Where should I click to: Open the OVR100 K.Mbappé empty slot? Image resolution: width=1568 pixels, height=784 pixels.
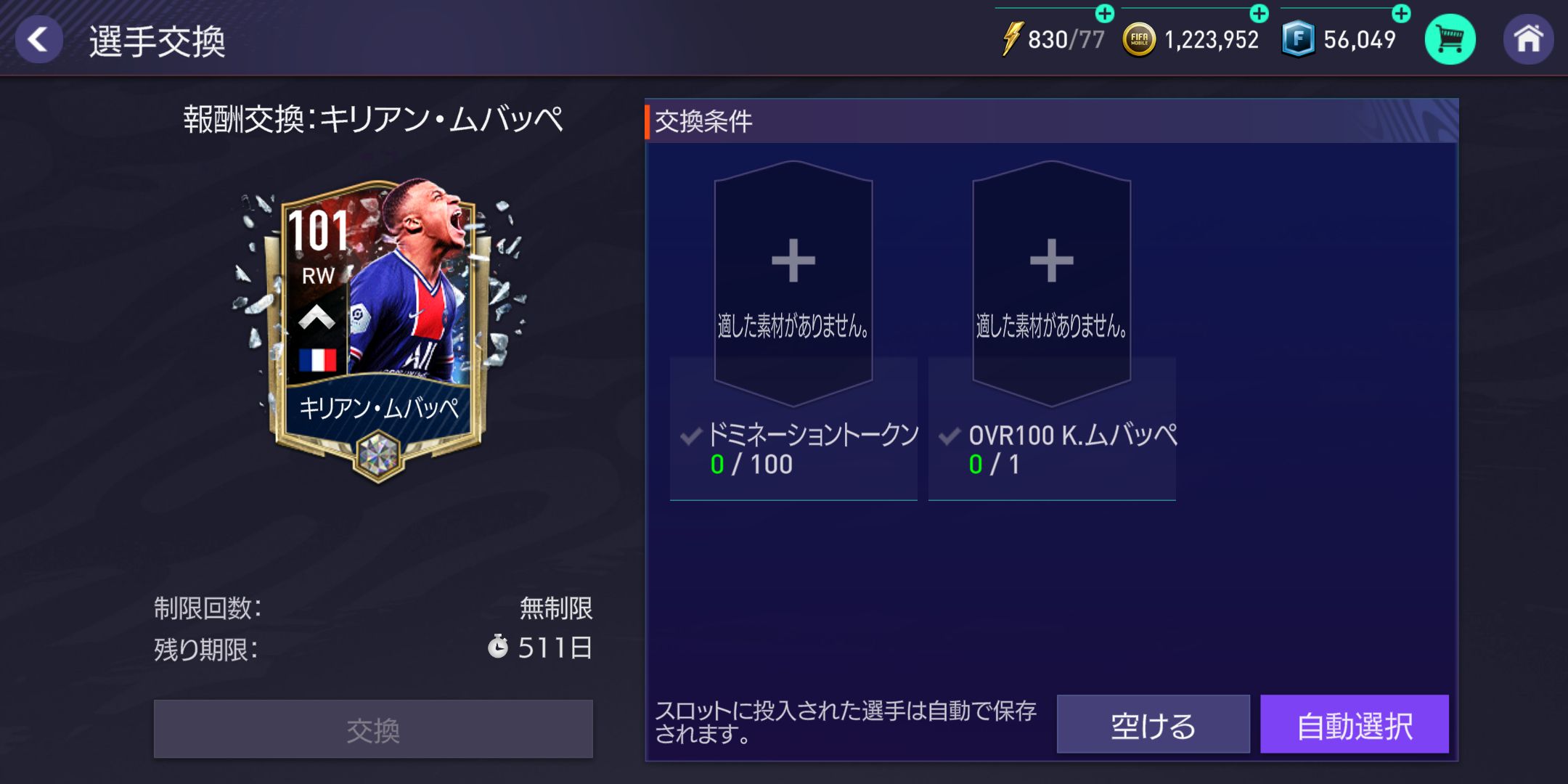[x=1052, y=283]
